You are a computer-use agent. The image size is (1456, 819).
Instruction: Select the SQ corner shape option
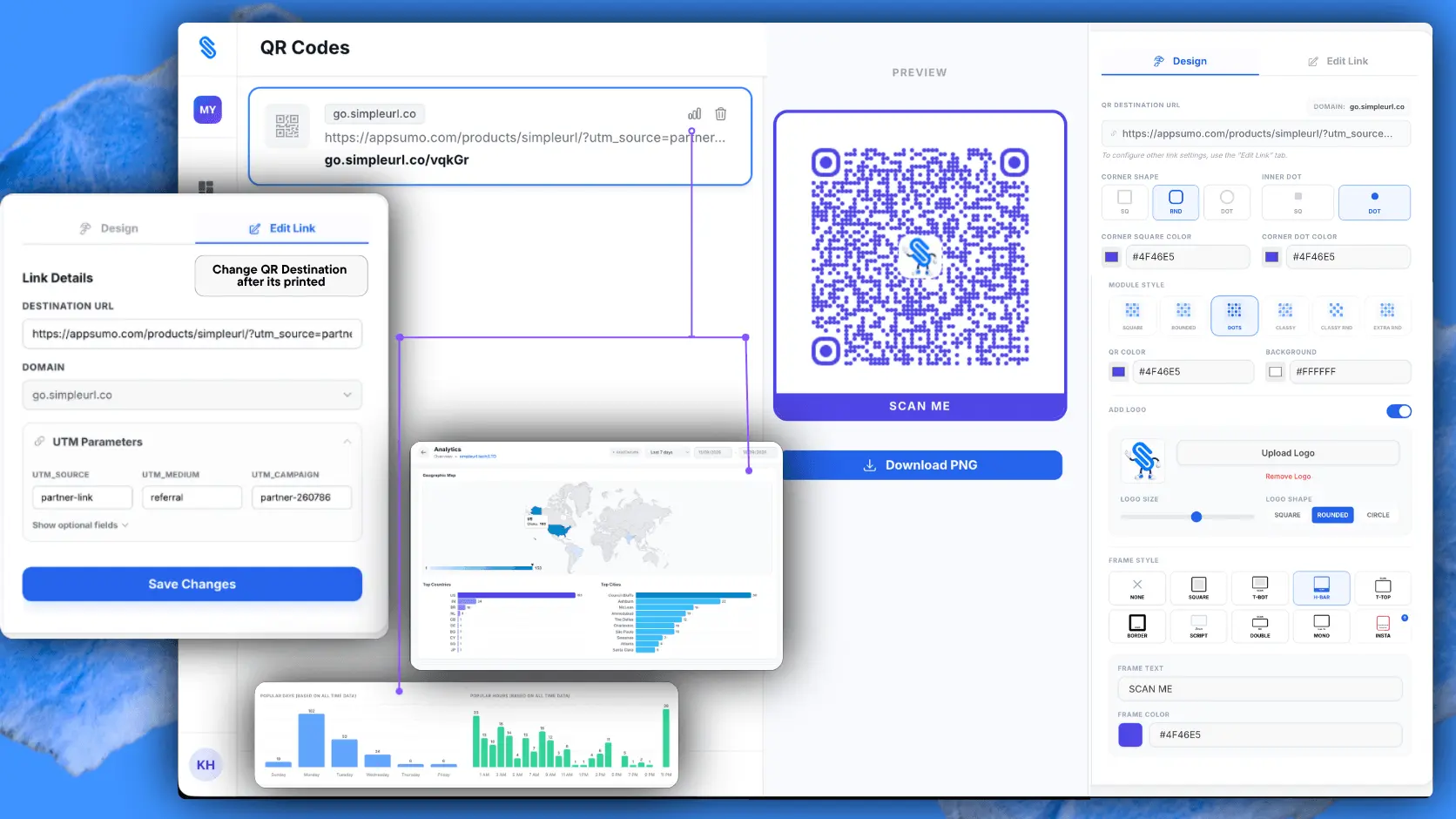[1124, 202]
